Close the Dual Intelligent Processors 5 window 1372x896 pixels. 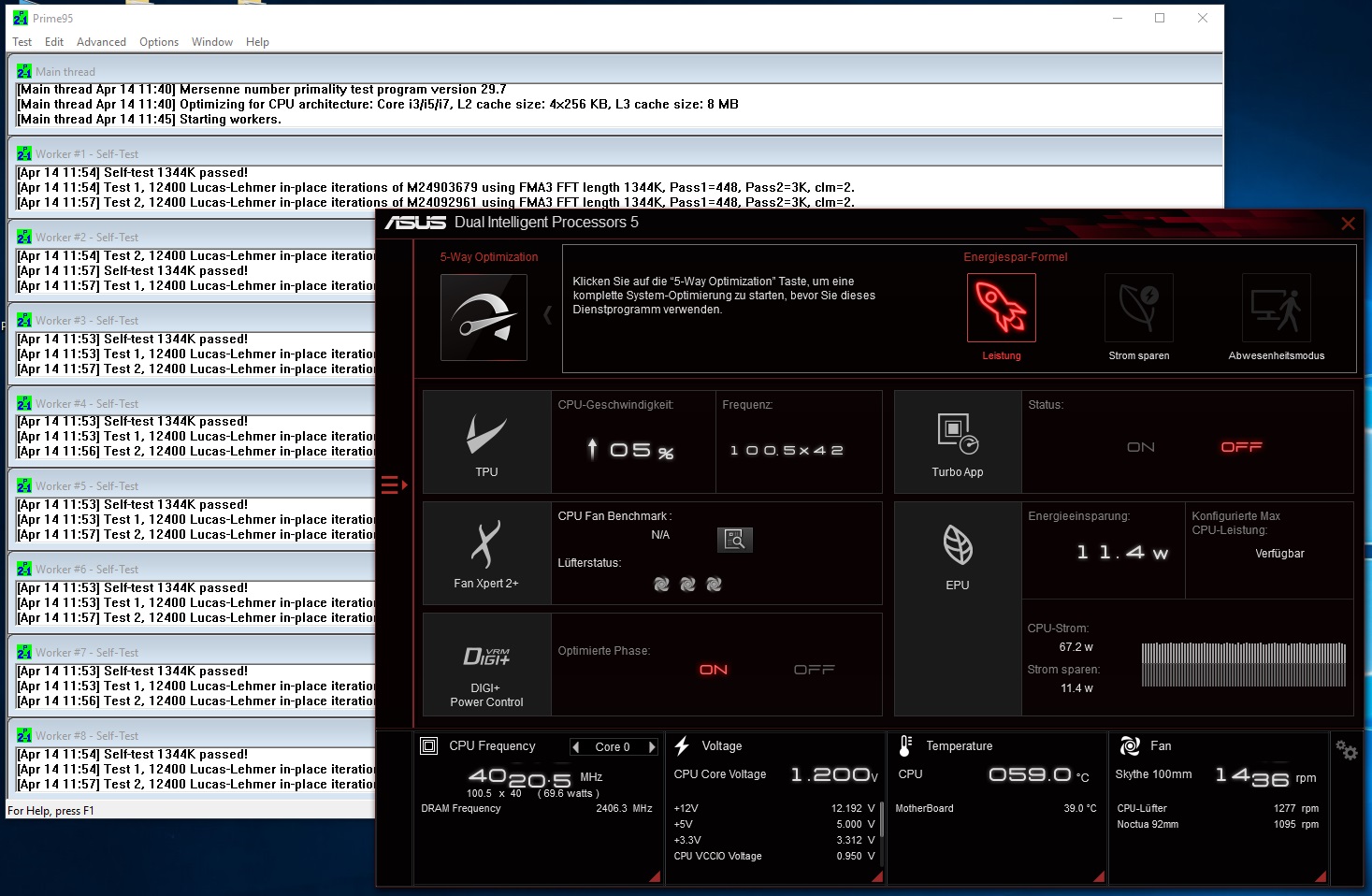[x=1348, y=224]
